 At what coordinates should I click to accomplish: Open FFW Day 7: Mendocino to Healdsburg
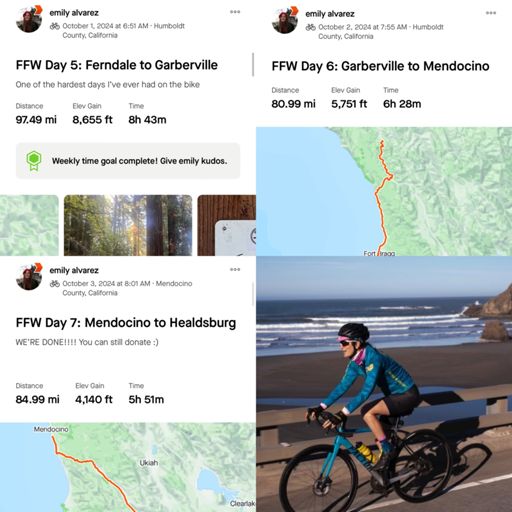click(x=126, y=323)
